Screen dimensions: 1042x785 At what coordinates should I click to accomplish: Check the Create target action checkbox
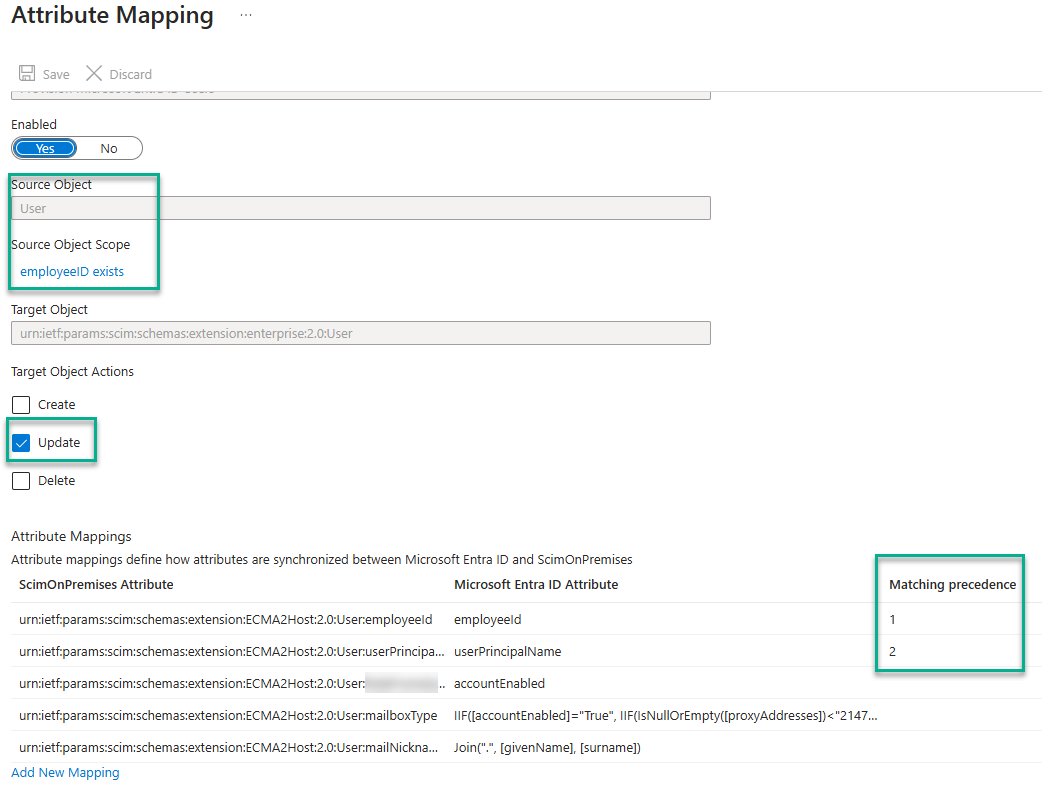[21, 405]
